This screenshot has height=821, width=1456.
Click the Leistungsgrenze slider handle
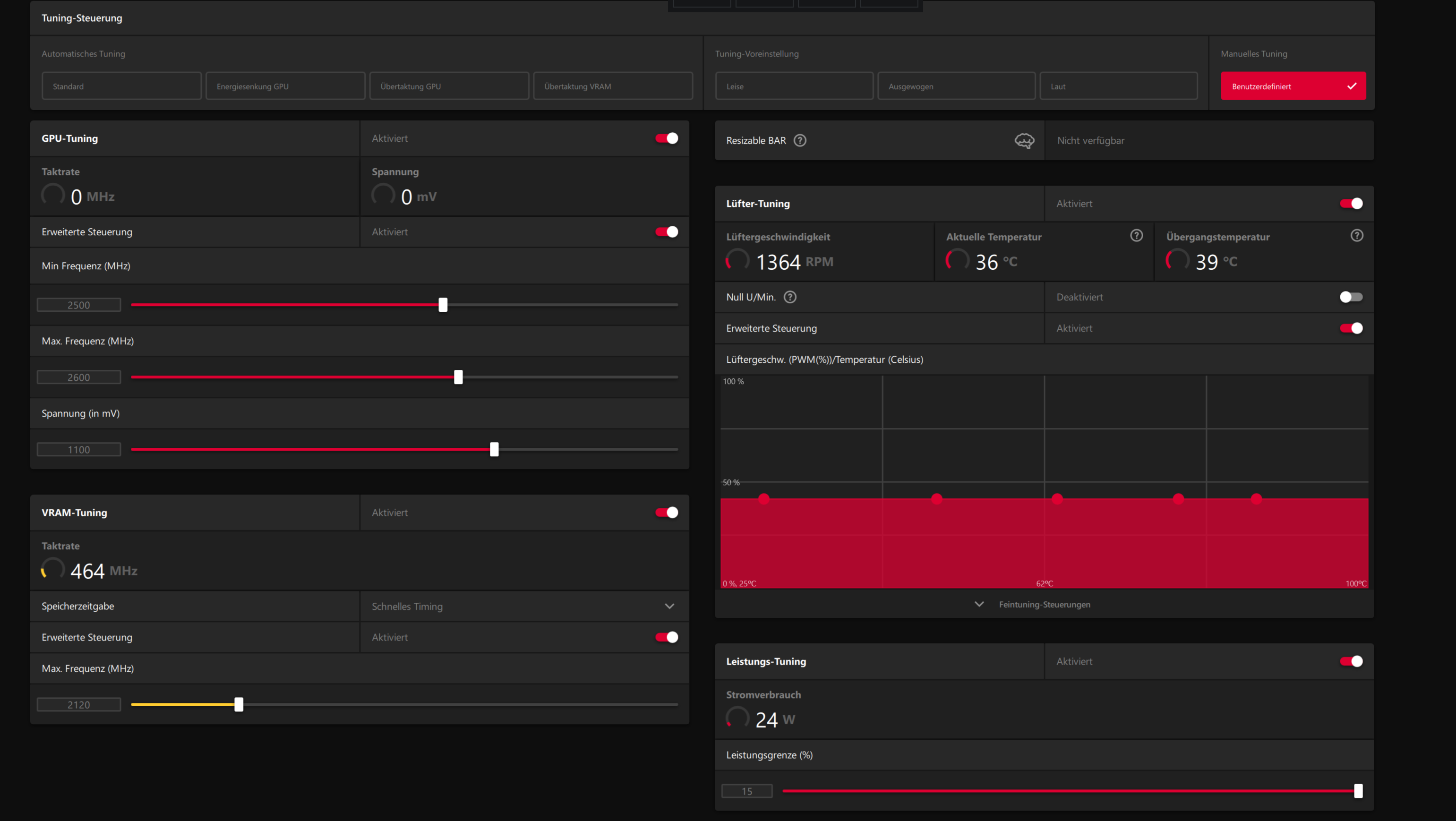[1358, 791]
